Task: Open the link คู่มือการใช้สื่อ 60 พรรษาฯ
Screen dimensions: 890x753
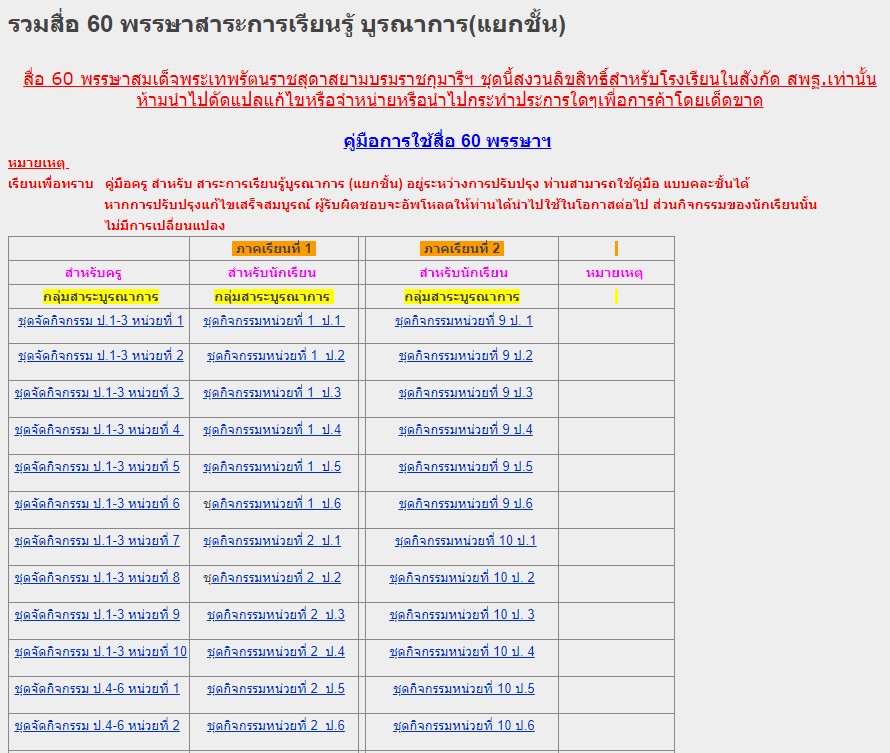Action: click(447, 141)
